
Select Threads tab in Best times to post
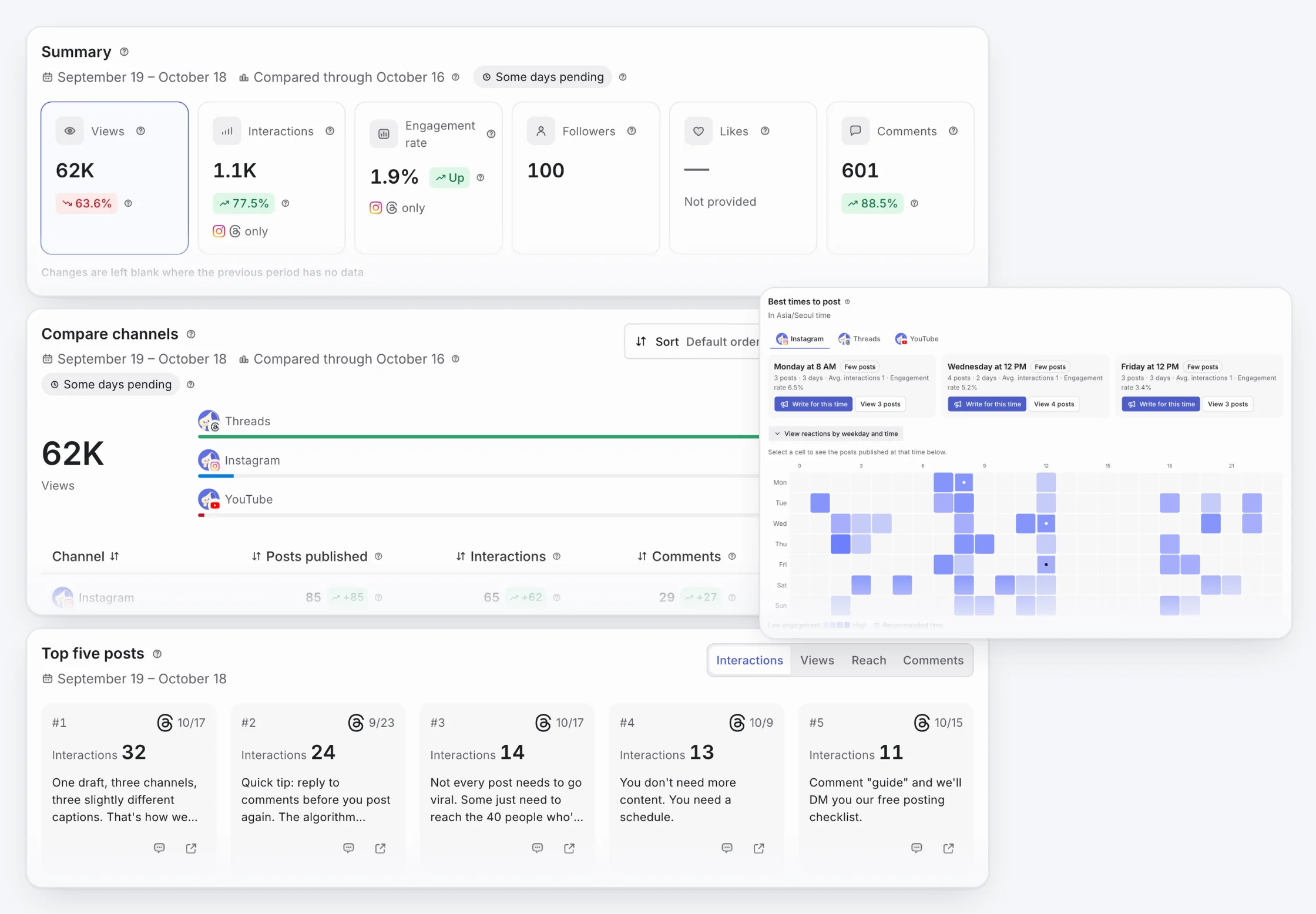(x=859, y=339)
